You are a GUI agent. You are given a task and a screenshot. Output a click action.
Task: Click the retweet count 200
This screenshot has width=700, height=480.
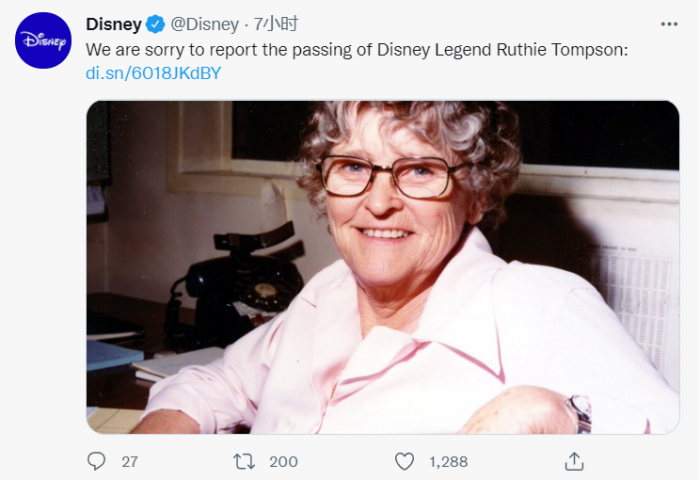284,462
